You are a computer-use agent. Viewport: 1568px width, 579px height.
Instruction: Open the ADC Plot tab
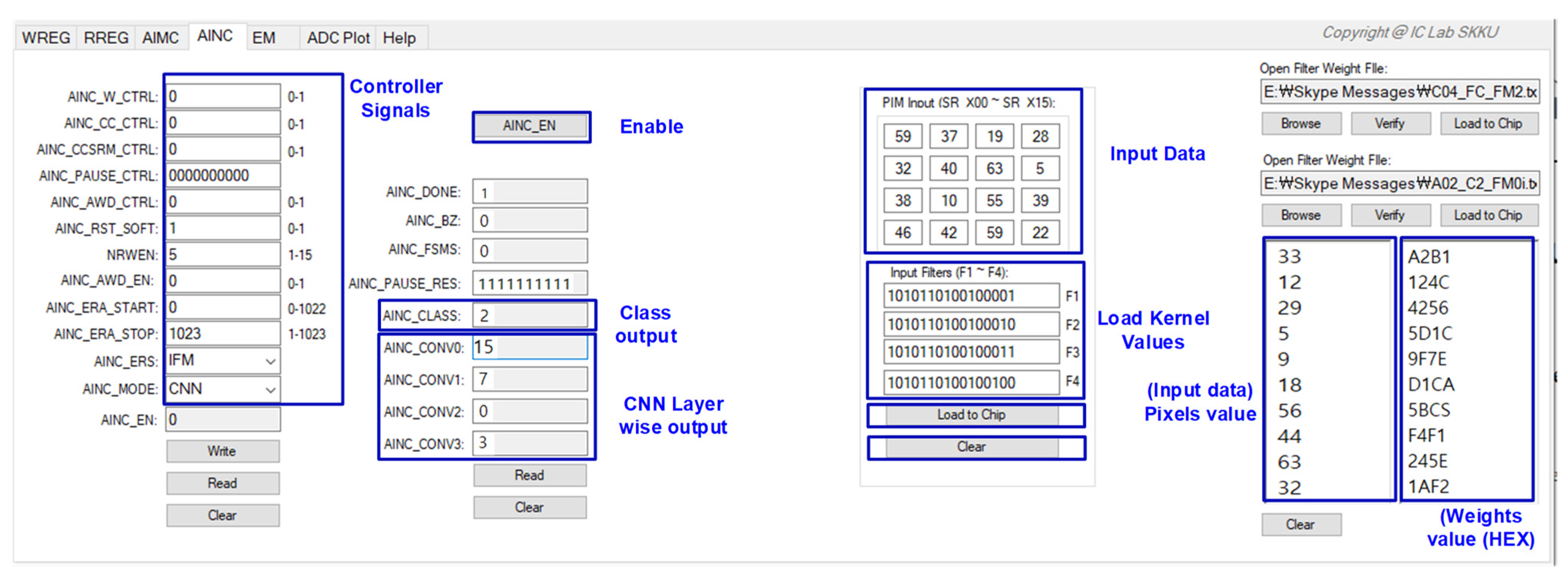point(338,38)
